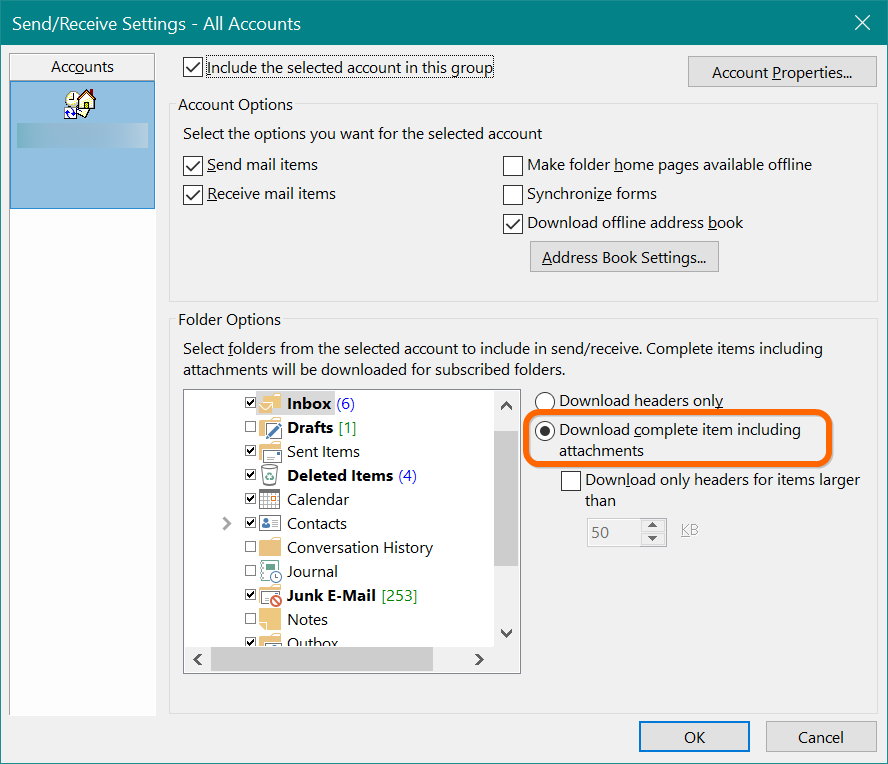Enable Synchronize forms checkbox

(x=513, y=195)
